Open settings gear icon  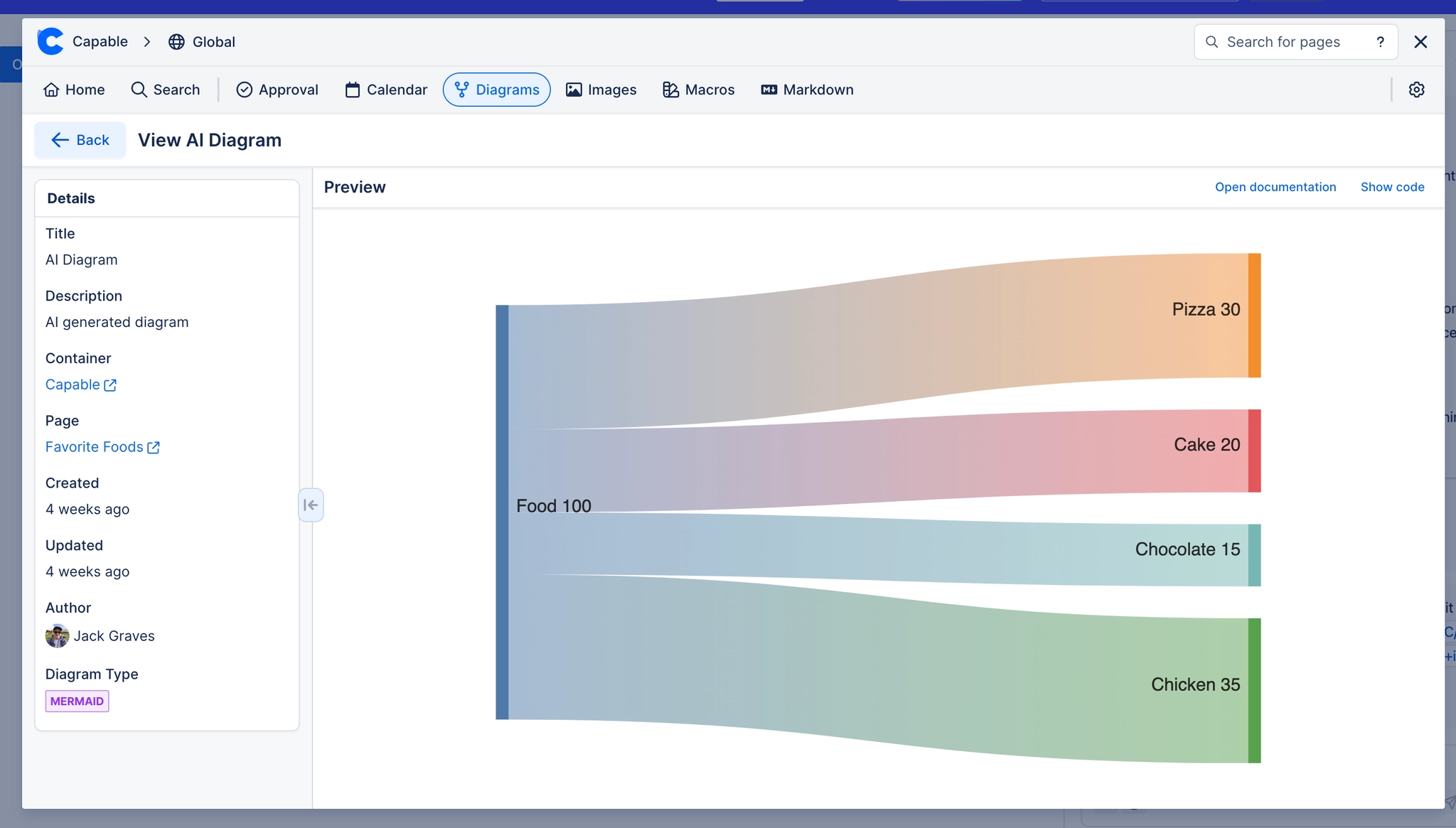[x=1416, y=90]
